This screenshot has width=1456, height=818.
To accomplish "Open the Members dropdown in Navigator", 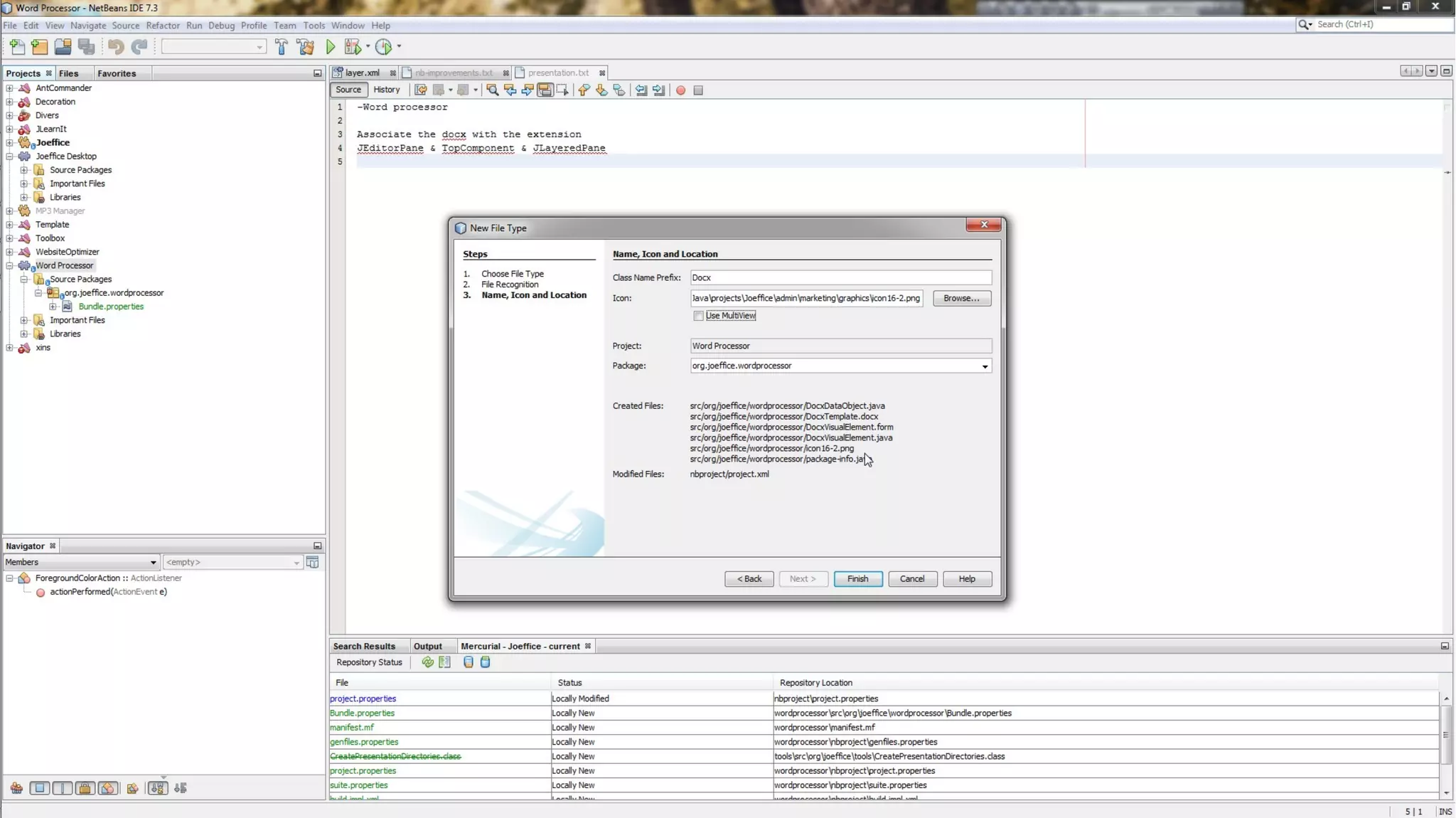I will pyautogui.click(x=152, y=562).
